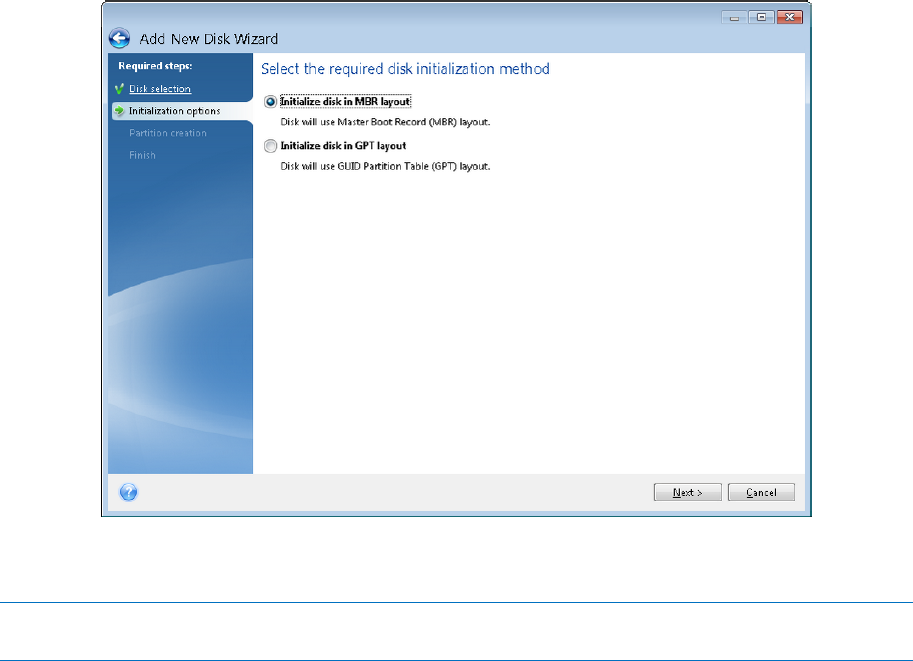Screen dimensions: 913x661
Task: Select Initialize disk in GPT layout
Action: [270, 146]
